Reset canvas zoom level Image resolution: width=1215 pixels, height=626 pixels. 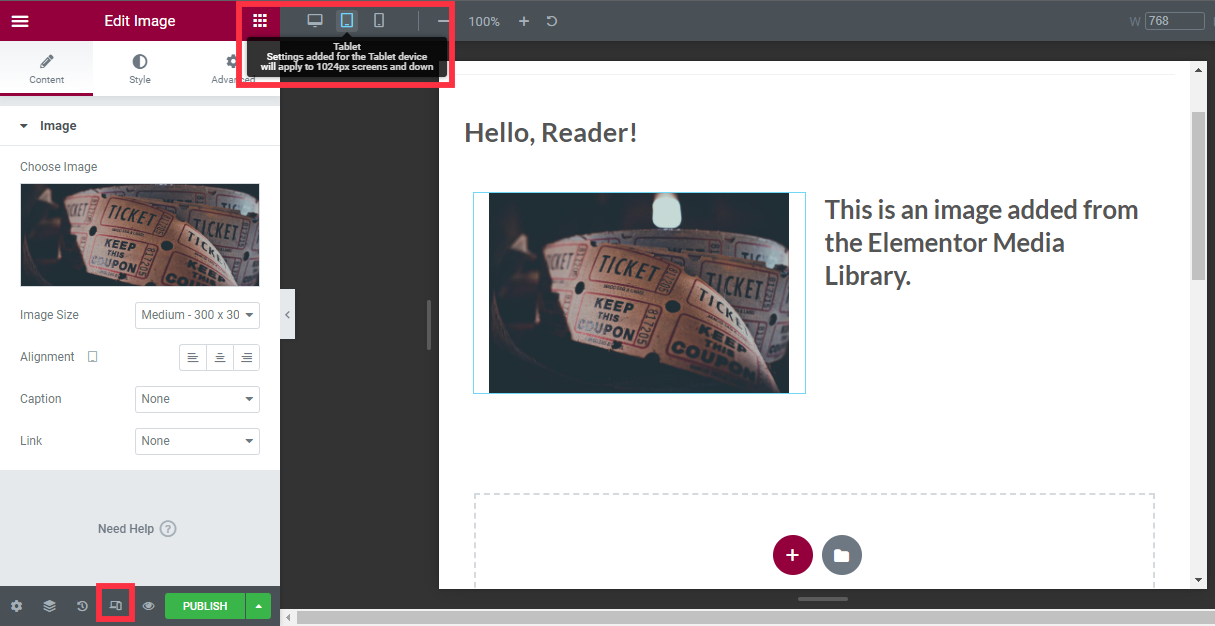552,21
